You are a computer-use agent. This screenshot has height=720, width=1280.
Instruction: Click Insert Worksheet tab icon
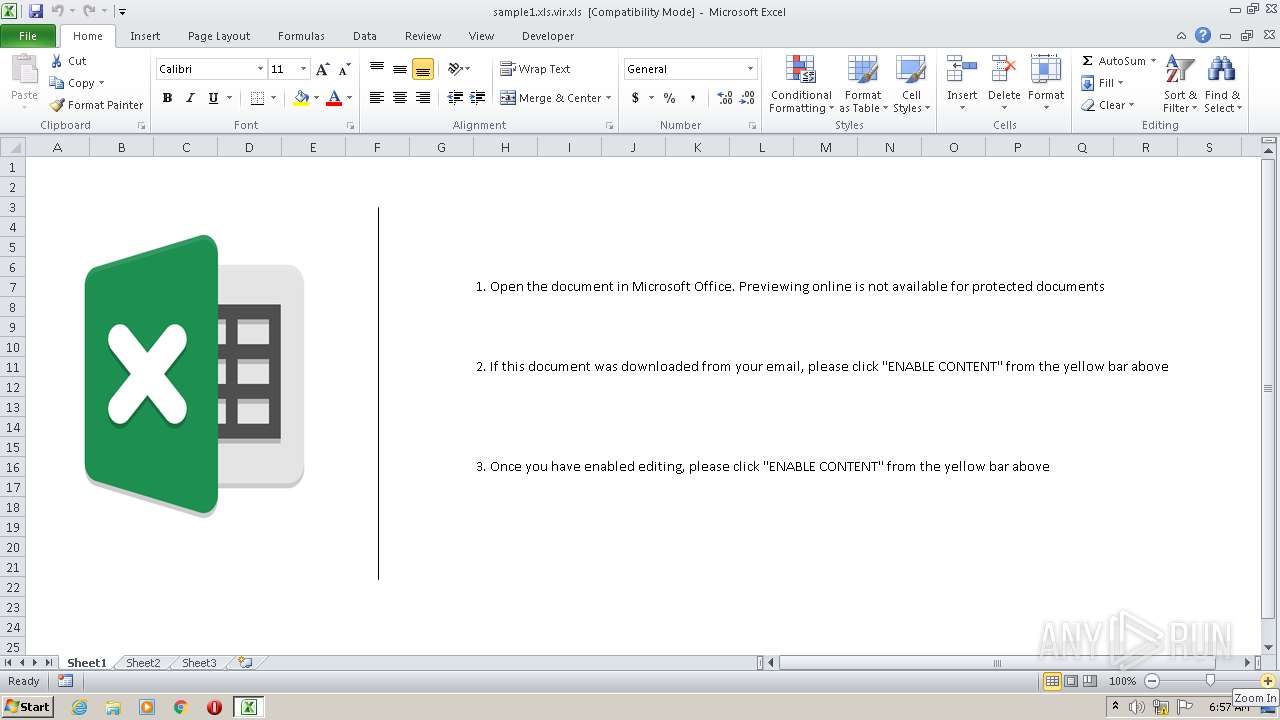click(x=244, y=662)
